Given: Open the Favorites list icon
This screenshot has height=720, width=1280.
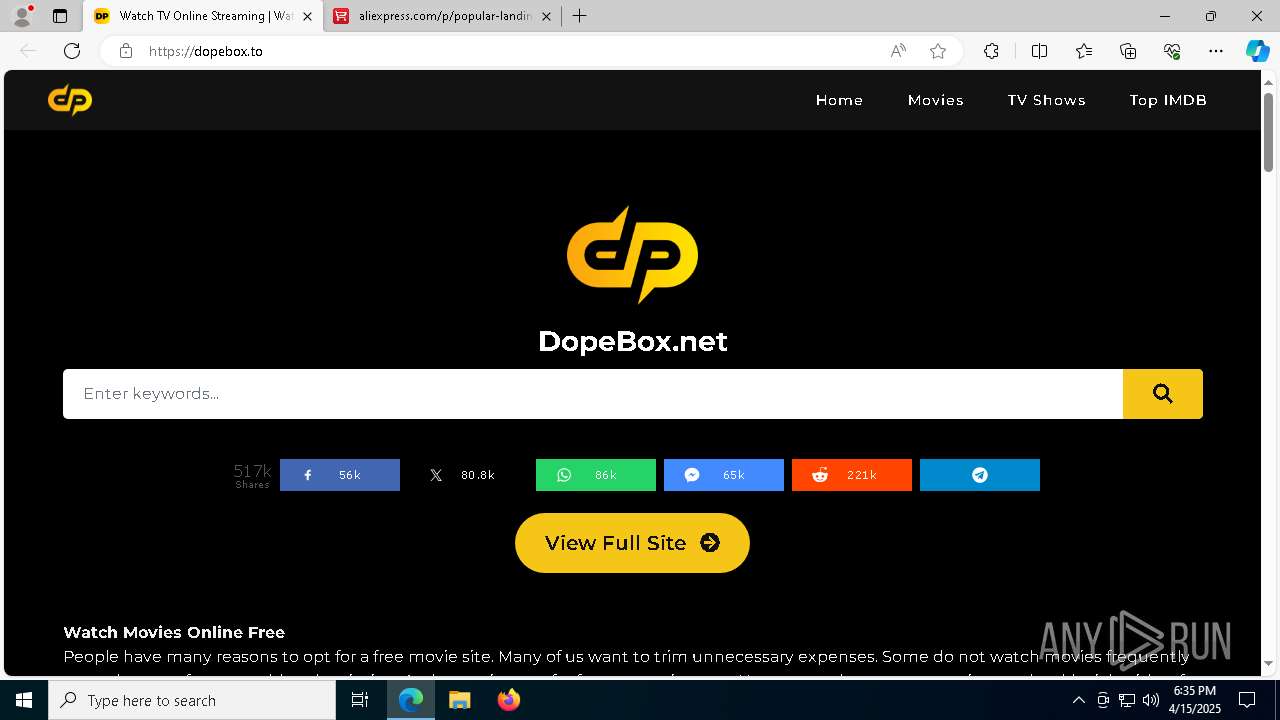Looking at the screenshot, I should point(1084,51).
